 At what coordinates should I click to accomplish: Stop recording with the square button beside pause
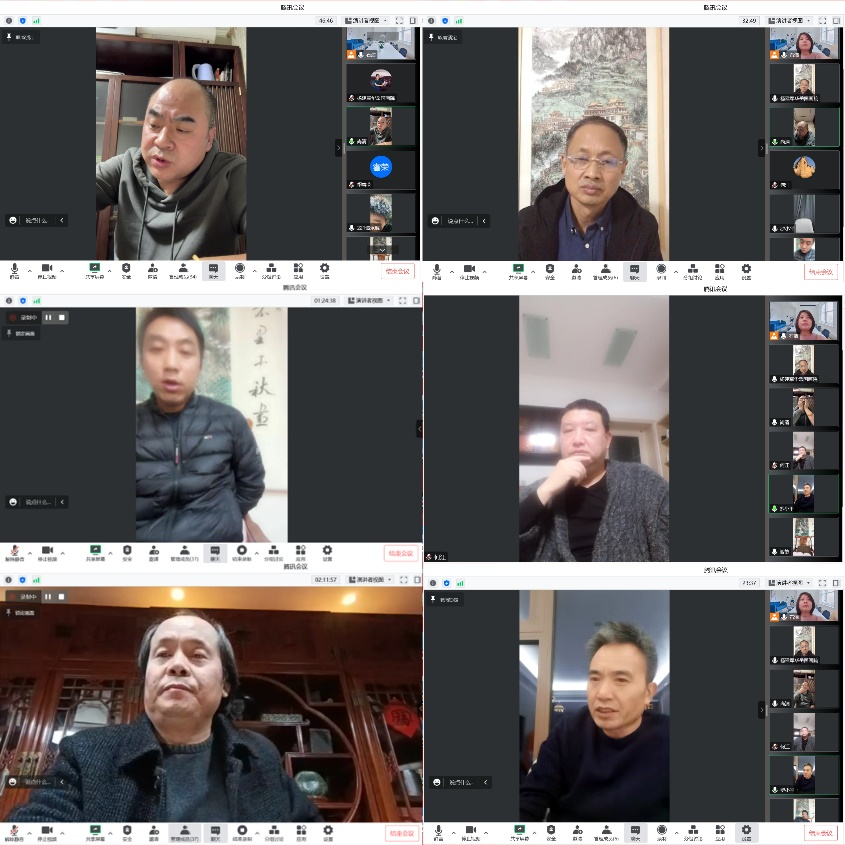click(62, 317)
